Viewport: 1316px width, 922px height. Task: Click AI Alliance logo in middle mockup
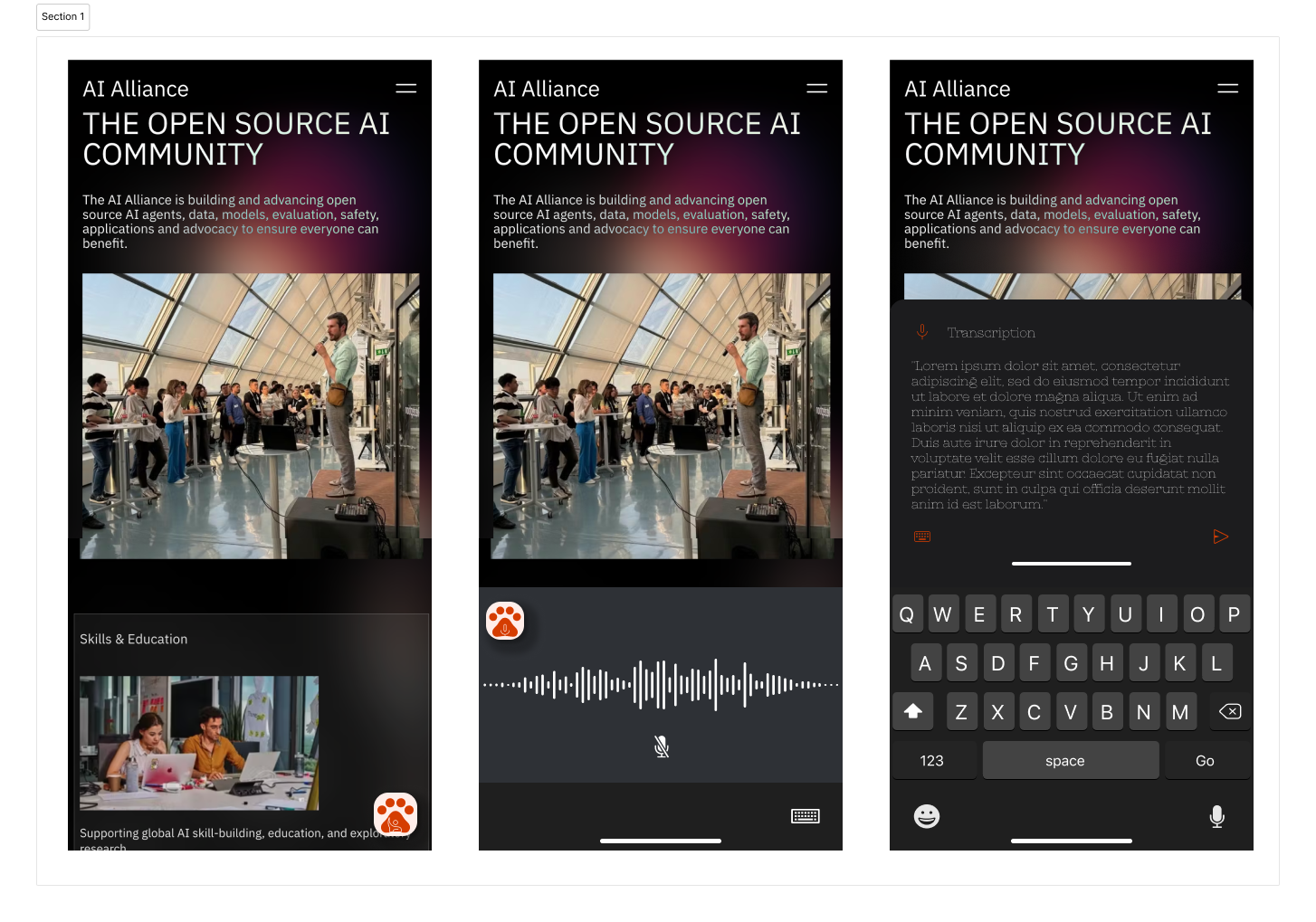(x=547, y=89)
